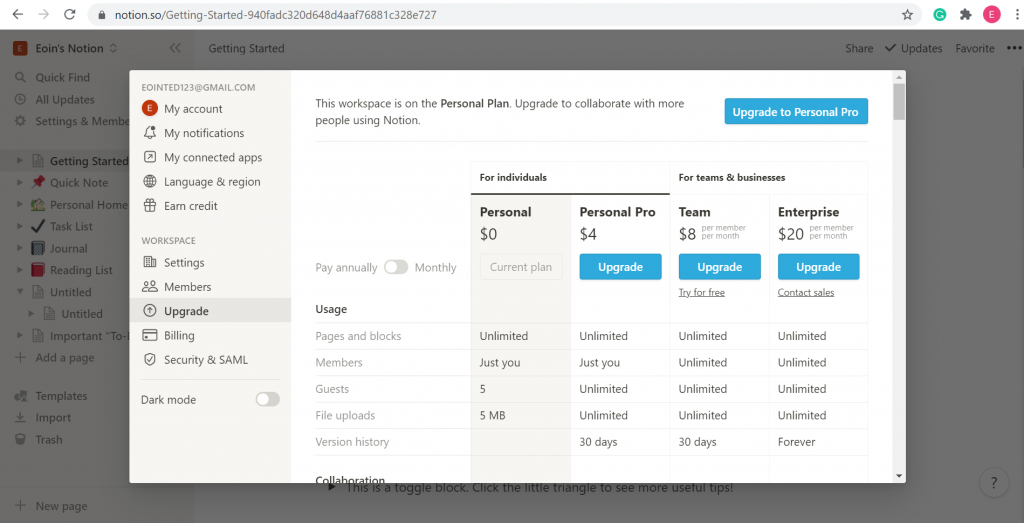This screenshot has width=1024, height=523.
Task: Click the Reading List red book icon
Action: click(38, 270)
